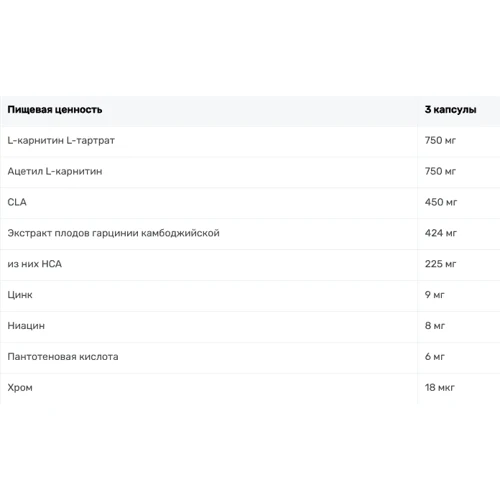
Task: Select the '9 мг' zinc amount
Action: 435,295
